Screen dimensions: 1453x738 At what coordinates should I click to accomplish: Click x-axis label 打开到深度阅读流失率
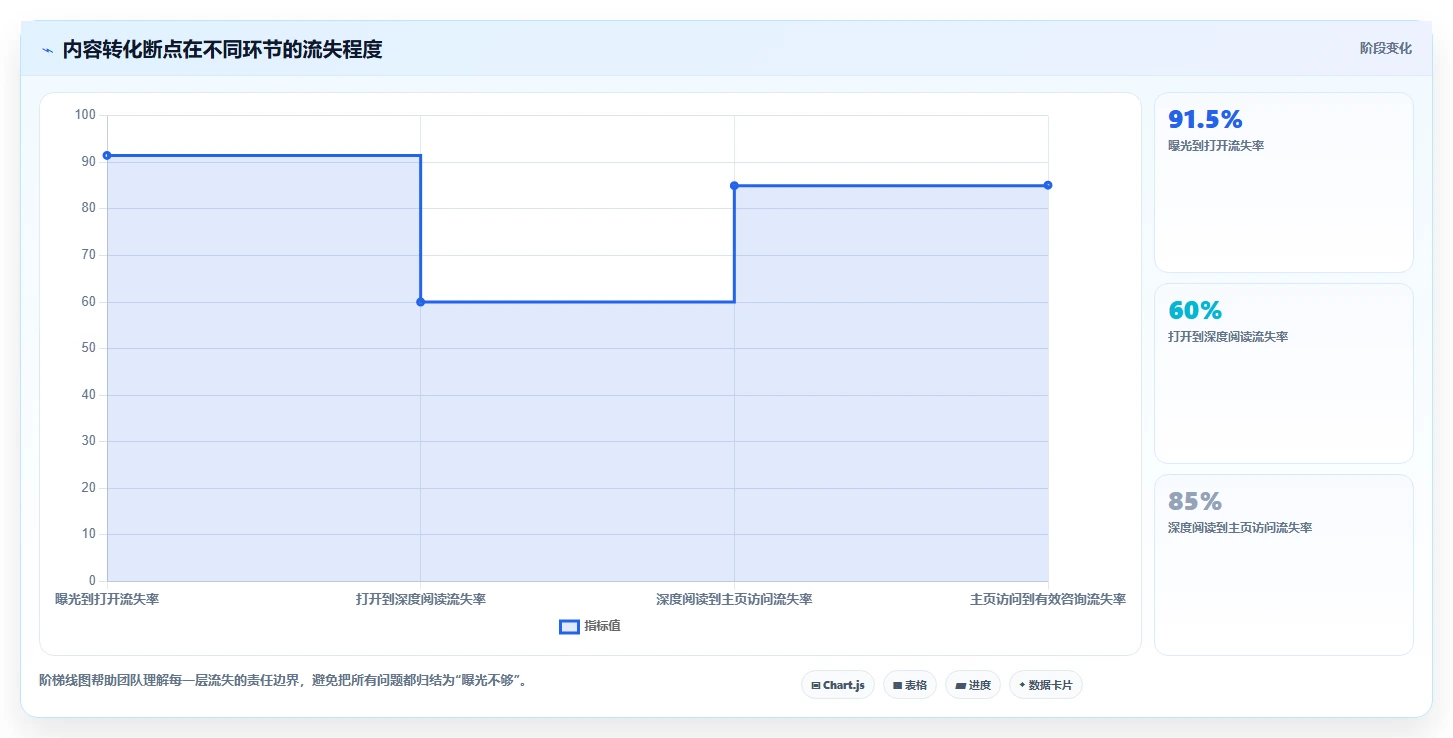[421, 599]
